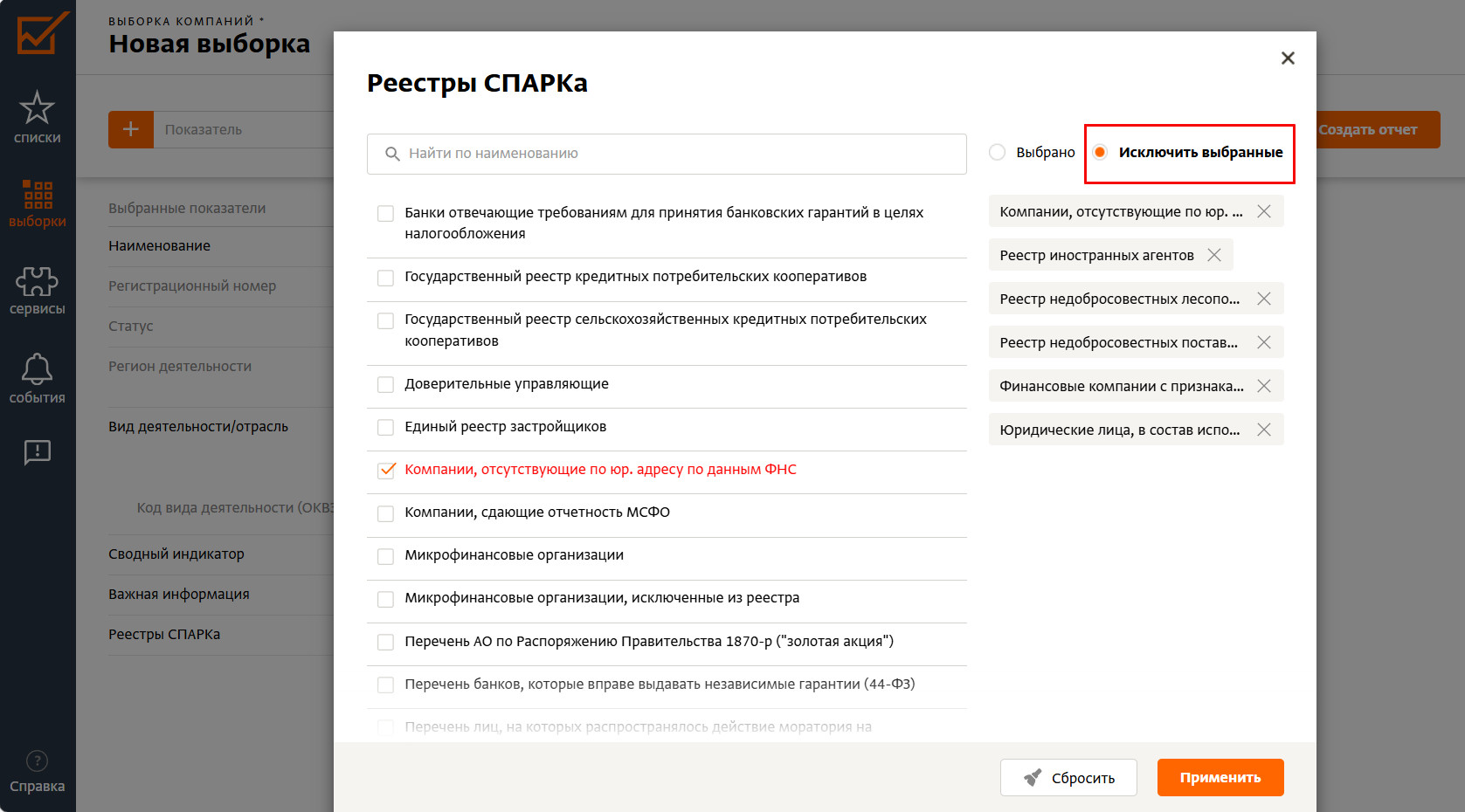Check 'Микрофинансовые организации' checkbox
1465x812 pixels.
(385, 556)
